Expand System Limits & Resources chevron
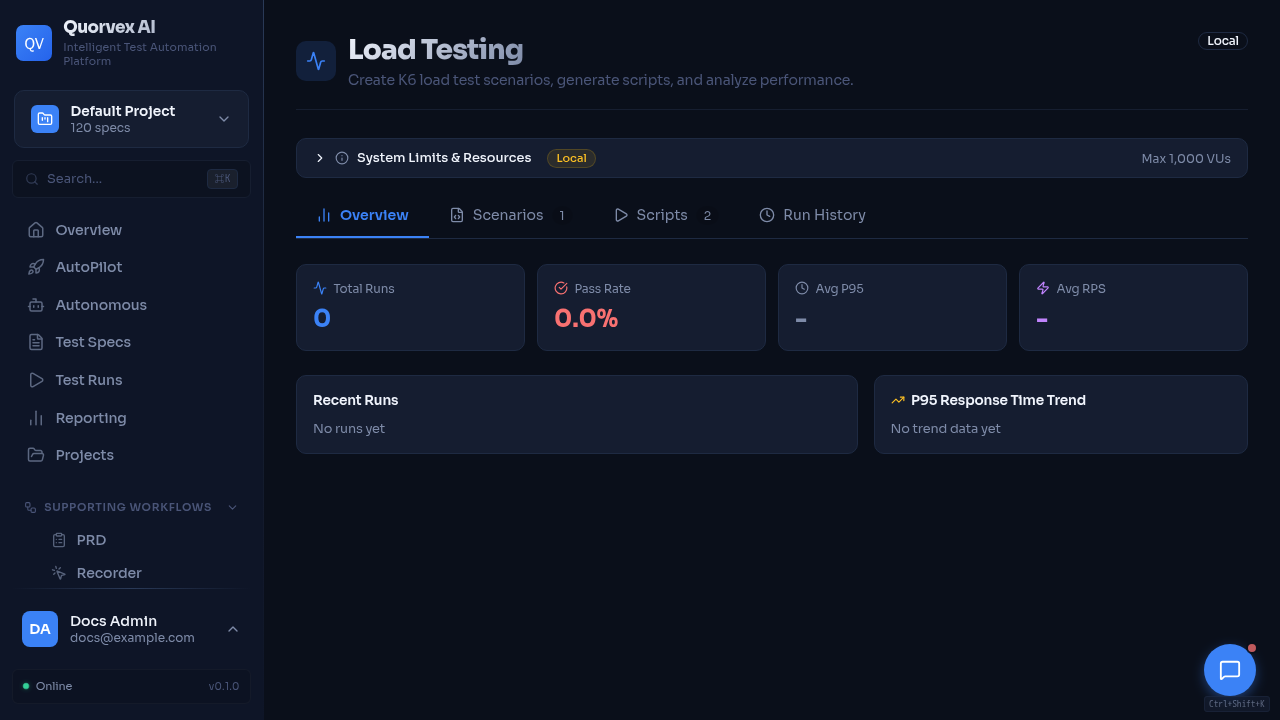Viewport: 1280px width, 720px height. click(320, 158)
